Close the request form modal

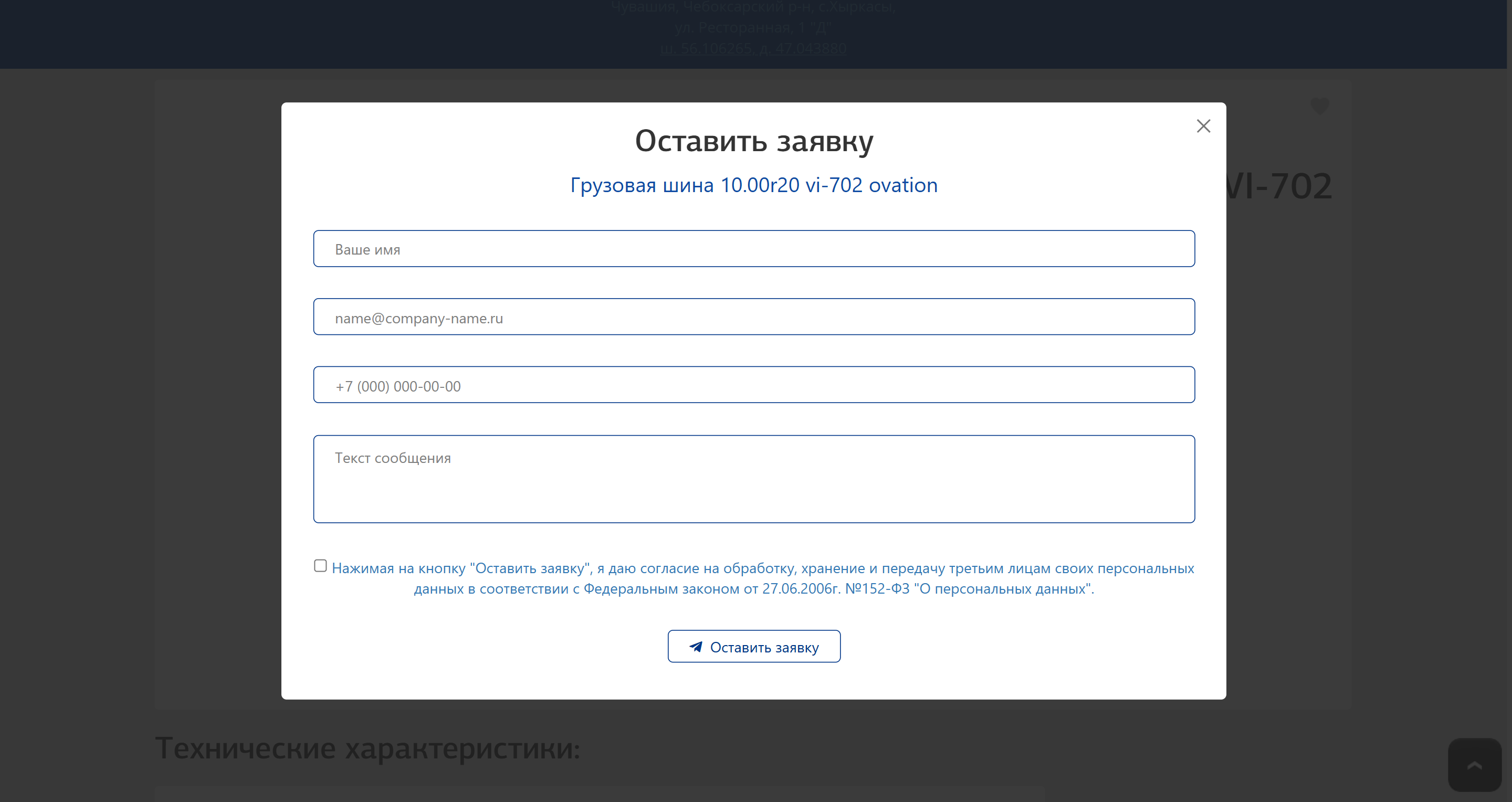coord(1203,126)
